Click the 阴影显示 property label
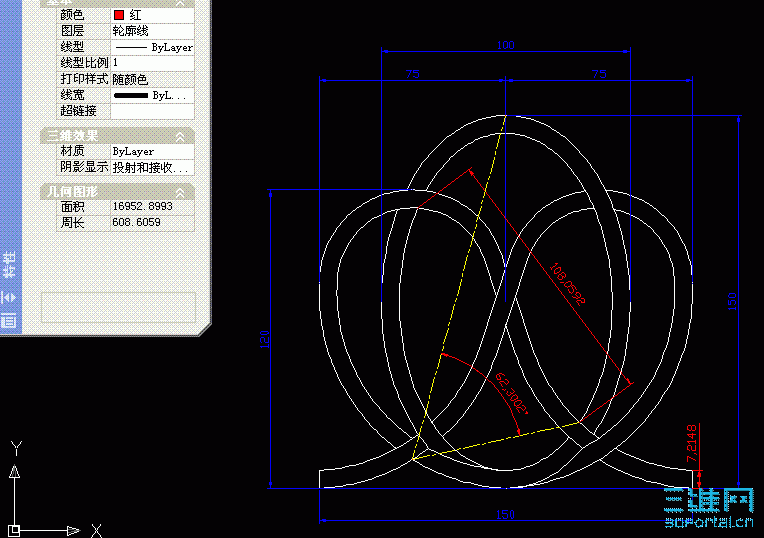764x538 pixels. coord(84,167)
